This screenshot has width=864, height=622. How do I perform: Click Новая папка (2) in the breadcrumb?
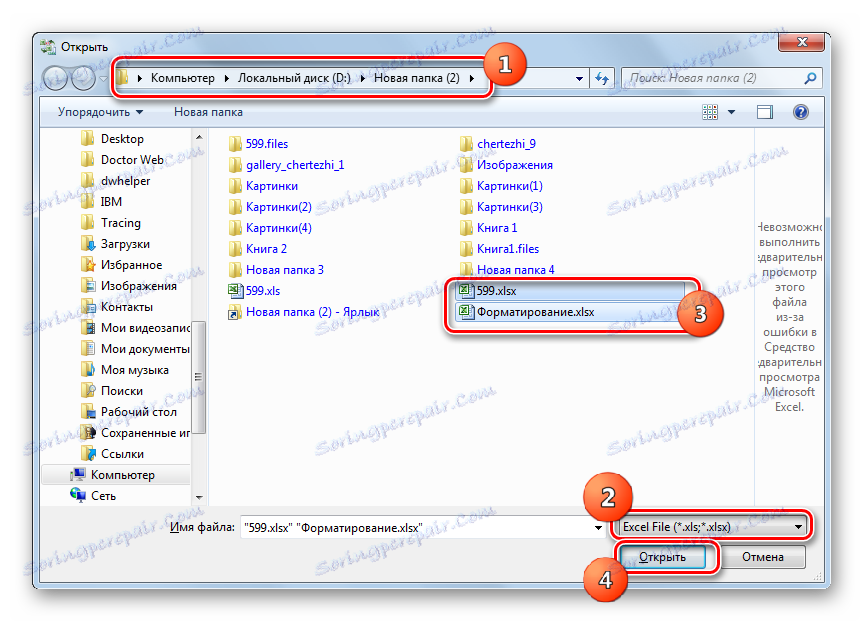point(417,78)
